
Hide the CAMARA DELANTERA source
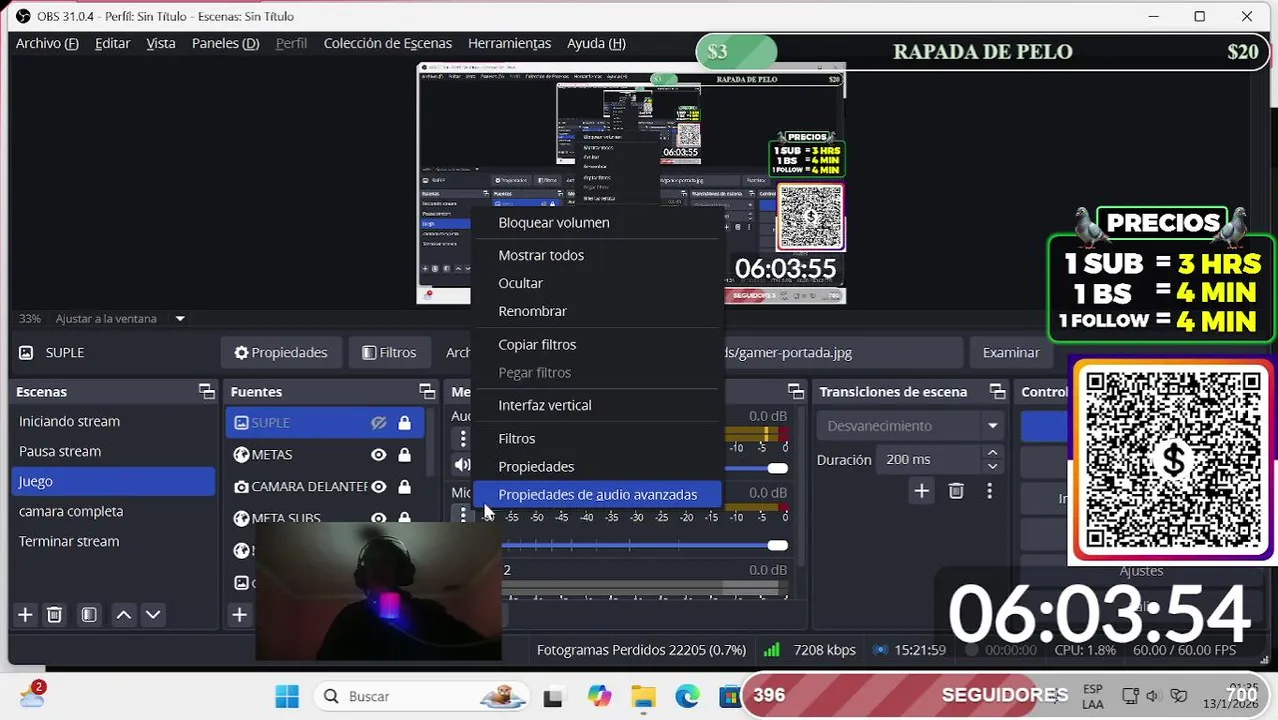pos(379,487)
